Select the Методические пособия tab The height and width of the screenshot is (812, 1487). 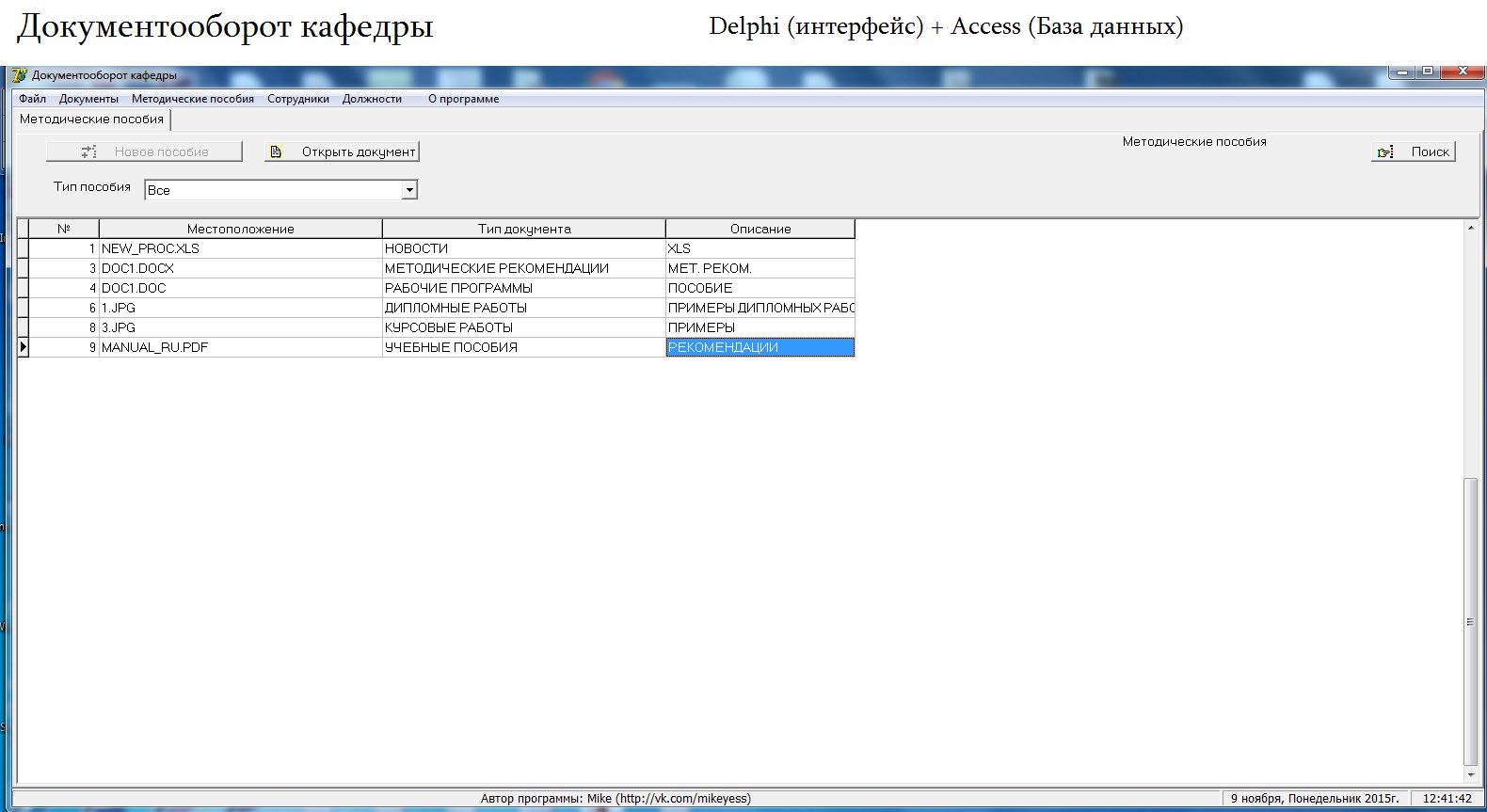pyautogui.click(x=91, y=119)
